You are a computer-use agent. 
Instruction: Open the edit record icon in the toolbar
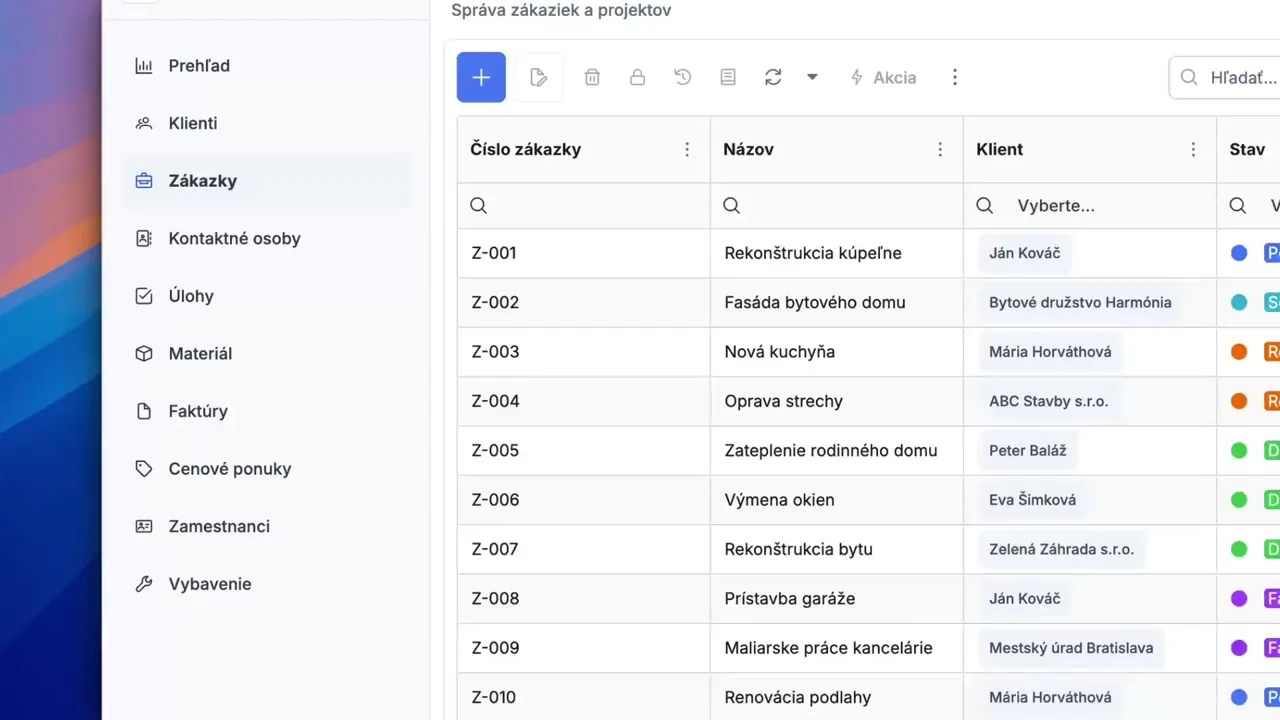coord(538,77)
